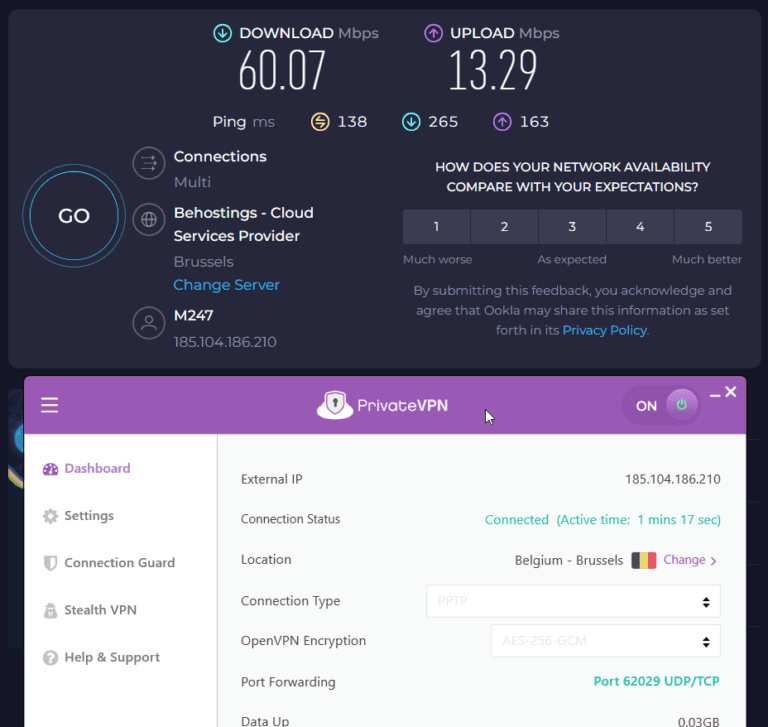Click the Connections arrows icon
768x727 pixels.
pos(149,163)
